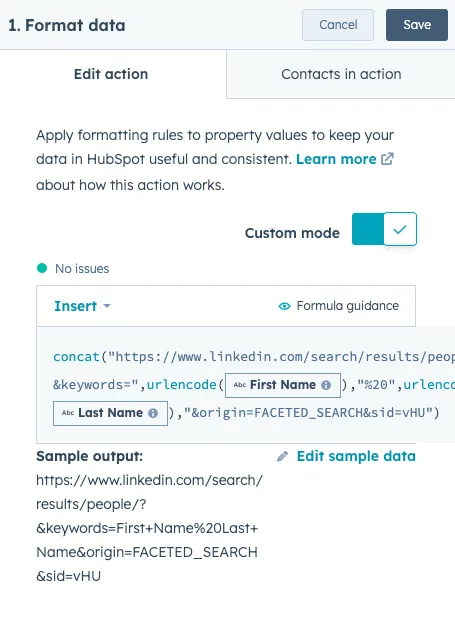Click the pencil icon beside Edit sample data

pos(282,457)
